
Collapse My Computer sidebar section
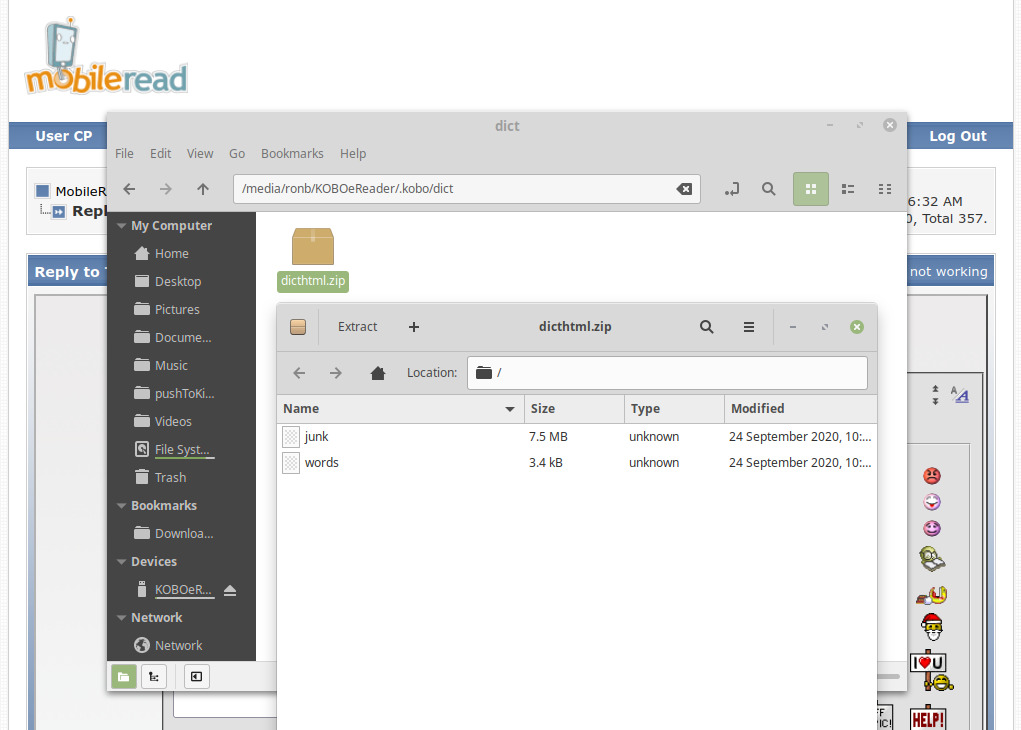pos(121,226)
